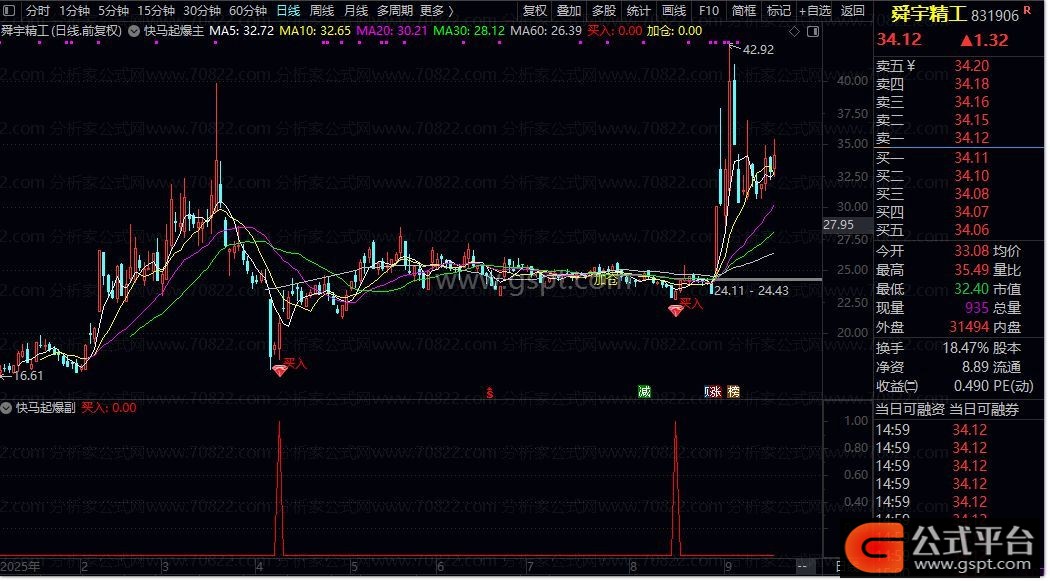Click the 最低 32.40 value
The image size is (1050, 581).
coord(972,289)
